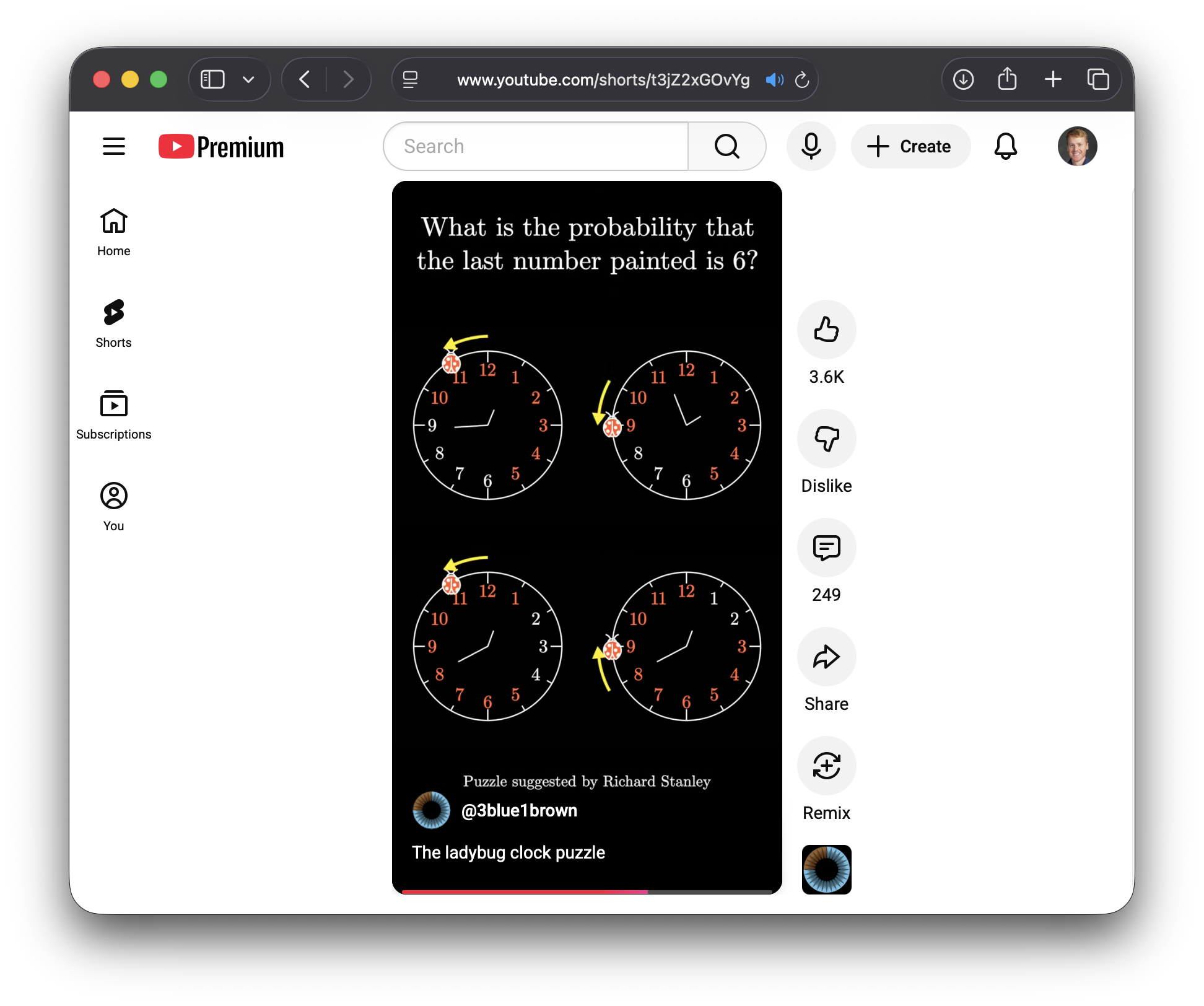Mute the tab audio in the address bar
This screenshot has width=1204, height=1006.
click(x=774, y=79)
